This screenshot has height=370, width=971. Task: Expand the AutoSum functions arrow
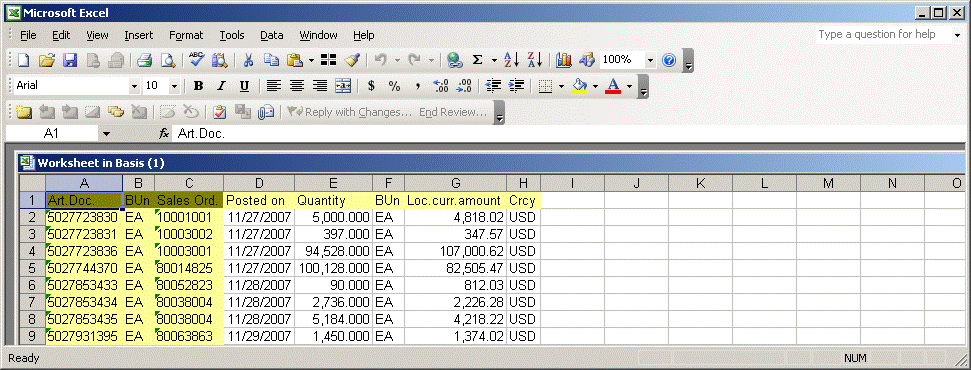pos(494,60)
